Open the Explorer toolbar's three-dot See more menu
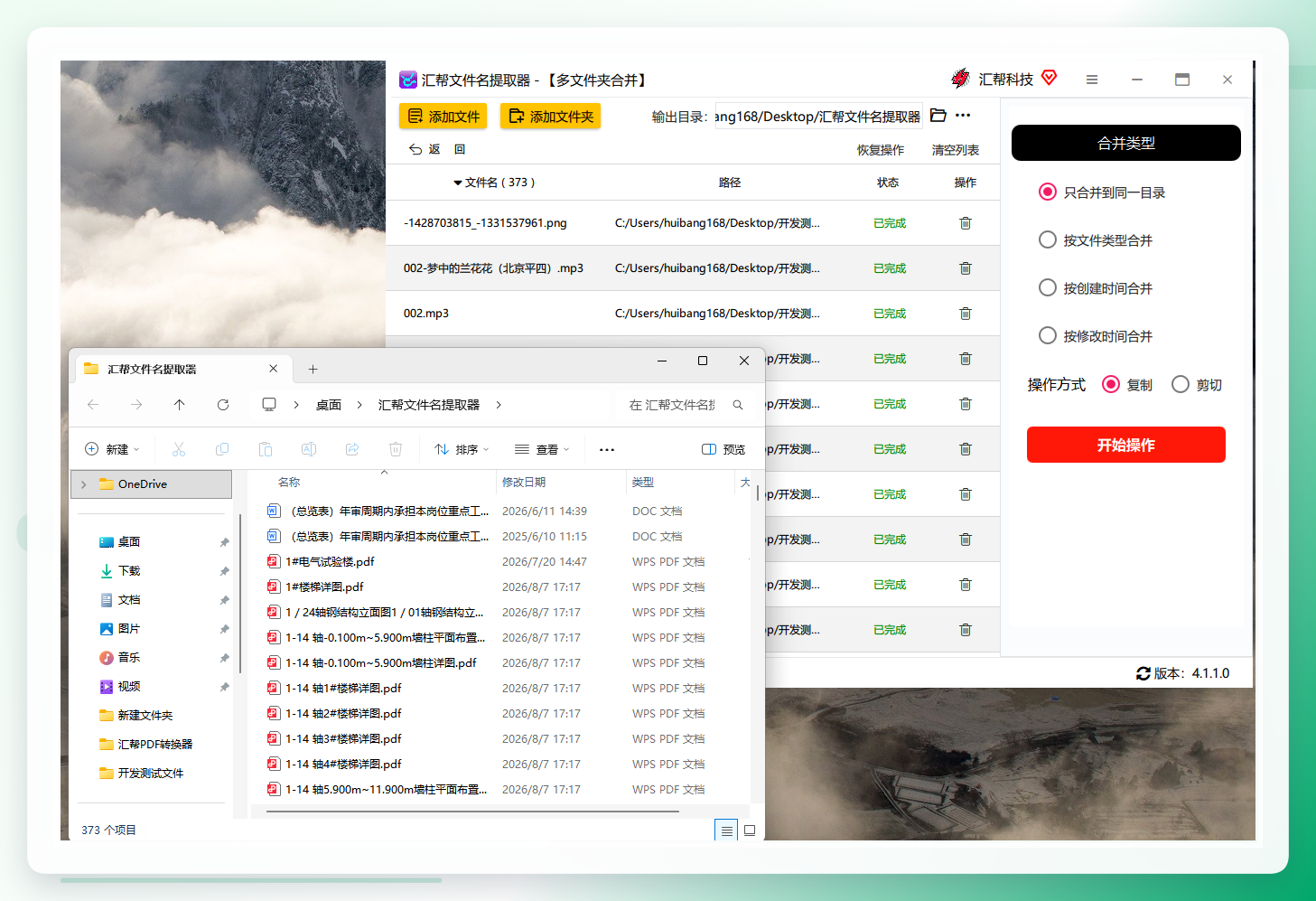The height and width of the screenshot is (901, 1316). 607,449
